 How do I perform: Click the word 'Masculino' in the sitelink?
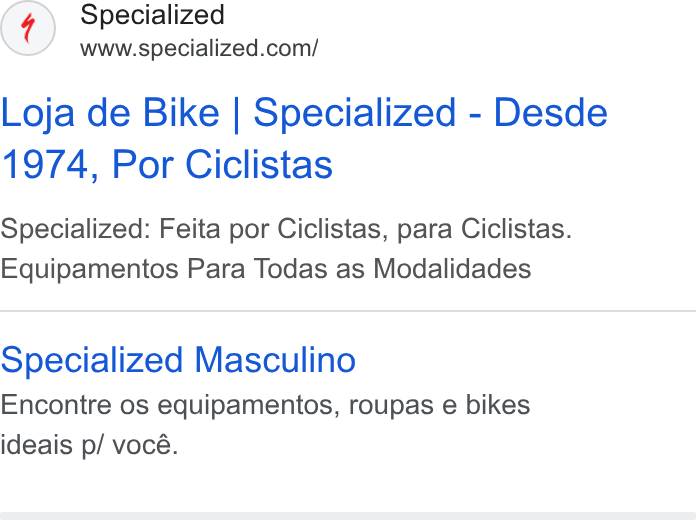(275, 360)
